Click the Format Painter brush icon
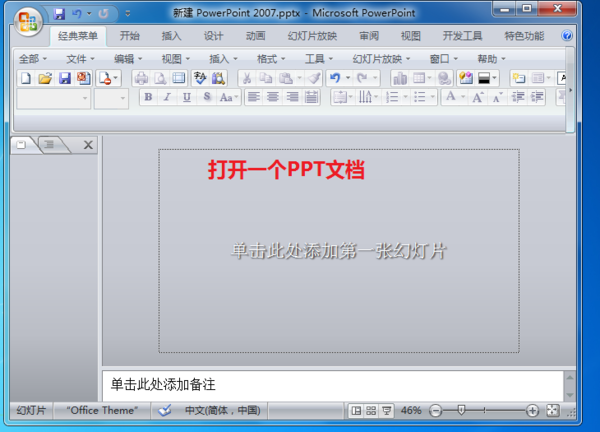Screen dimensions: 600x432 tap(314, 78)
